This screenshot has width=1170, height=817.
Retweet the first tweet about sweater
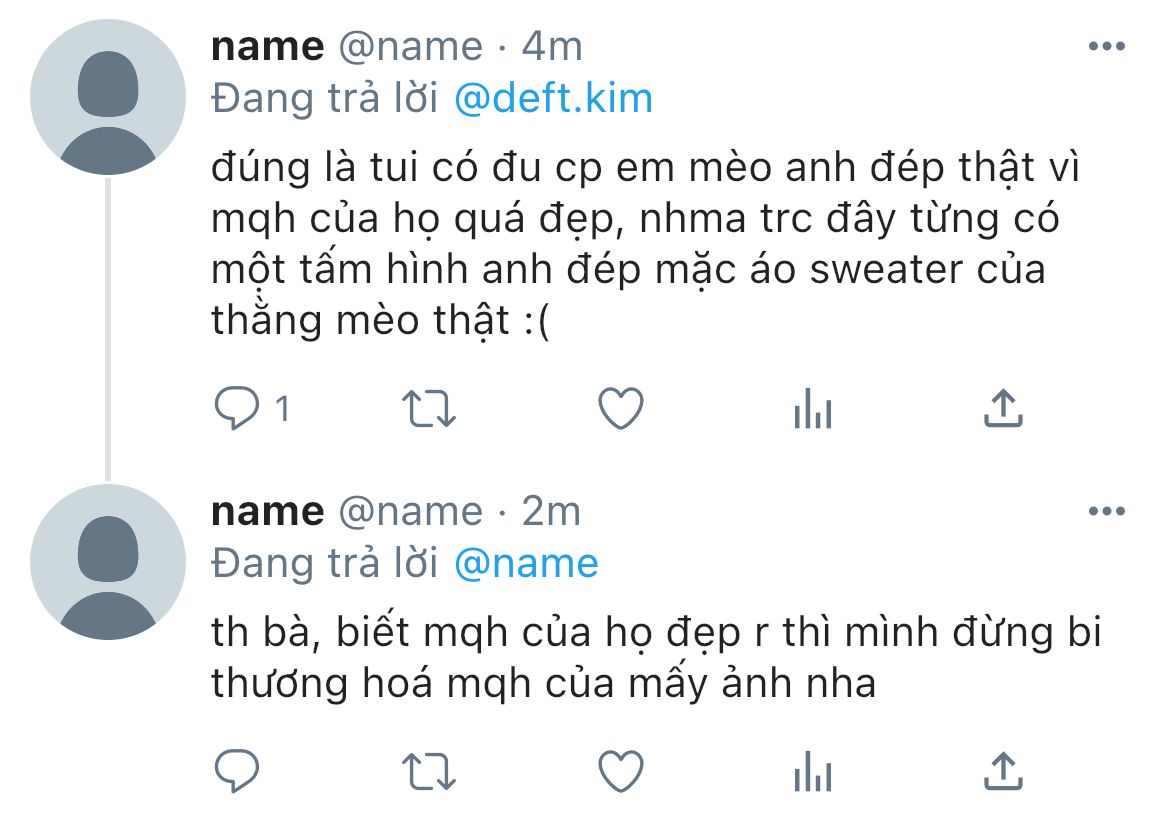tap(428, 409)
